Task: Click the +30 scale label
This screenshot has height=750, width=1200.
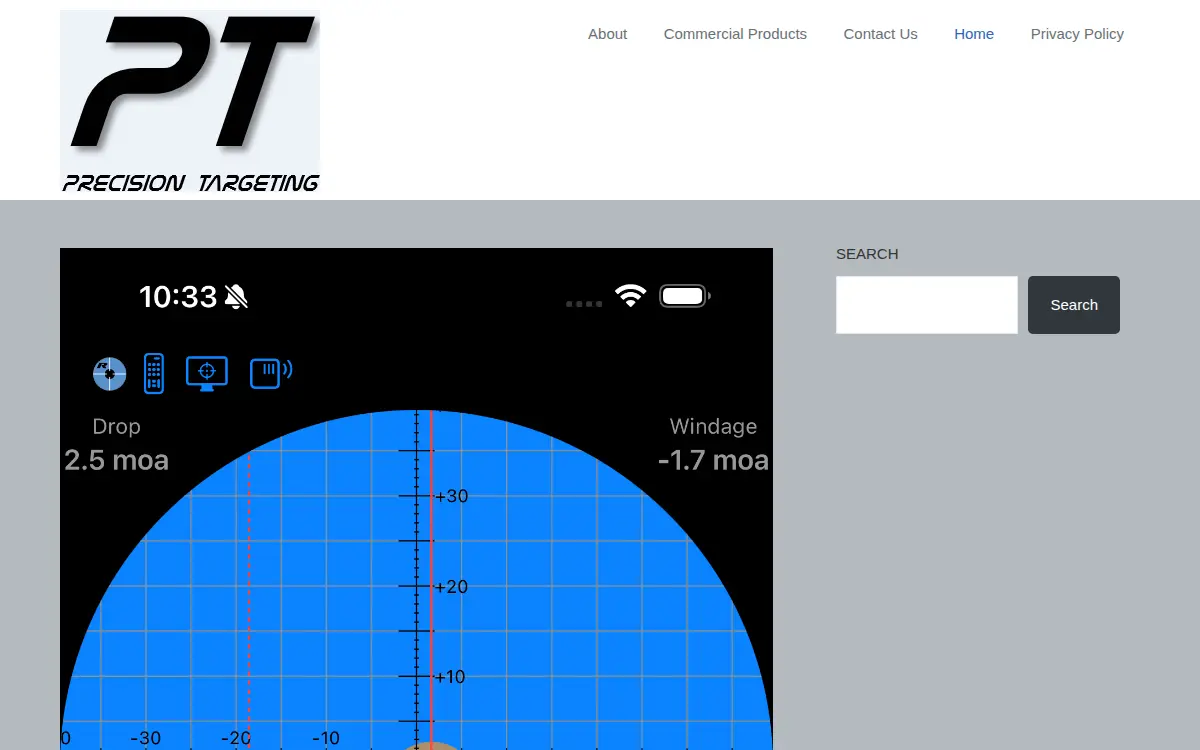Action: tap(452, 496)
